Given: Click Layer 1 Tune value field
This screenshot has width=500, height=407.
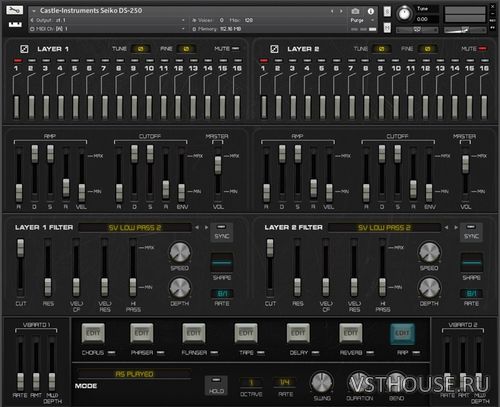Looking at the screenshot, I should click(140, 49).
